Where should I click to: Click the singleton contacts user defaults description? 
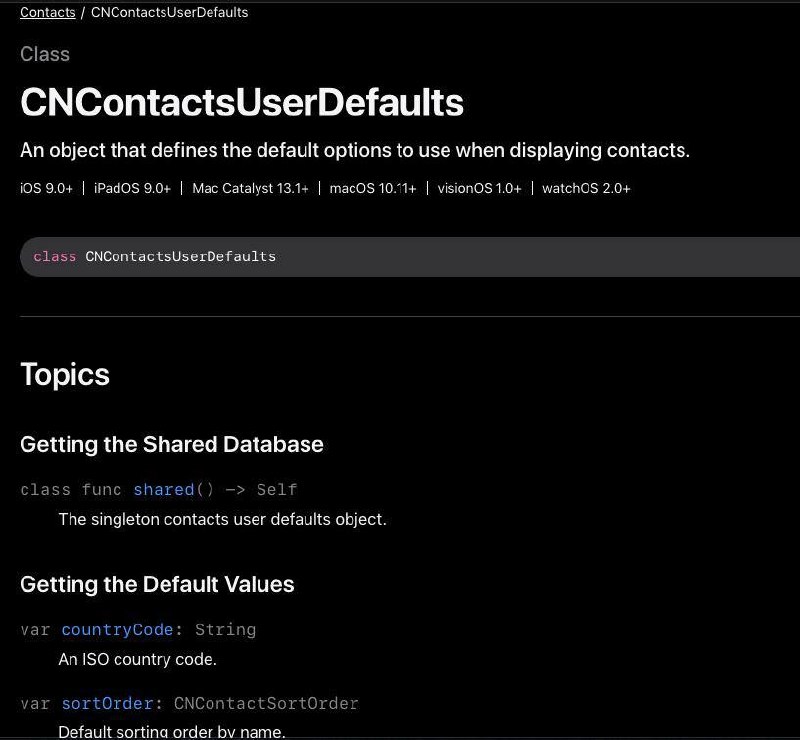[222, 519]
